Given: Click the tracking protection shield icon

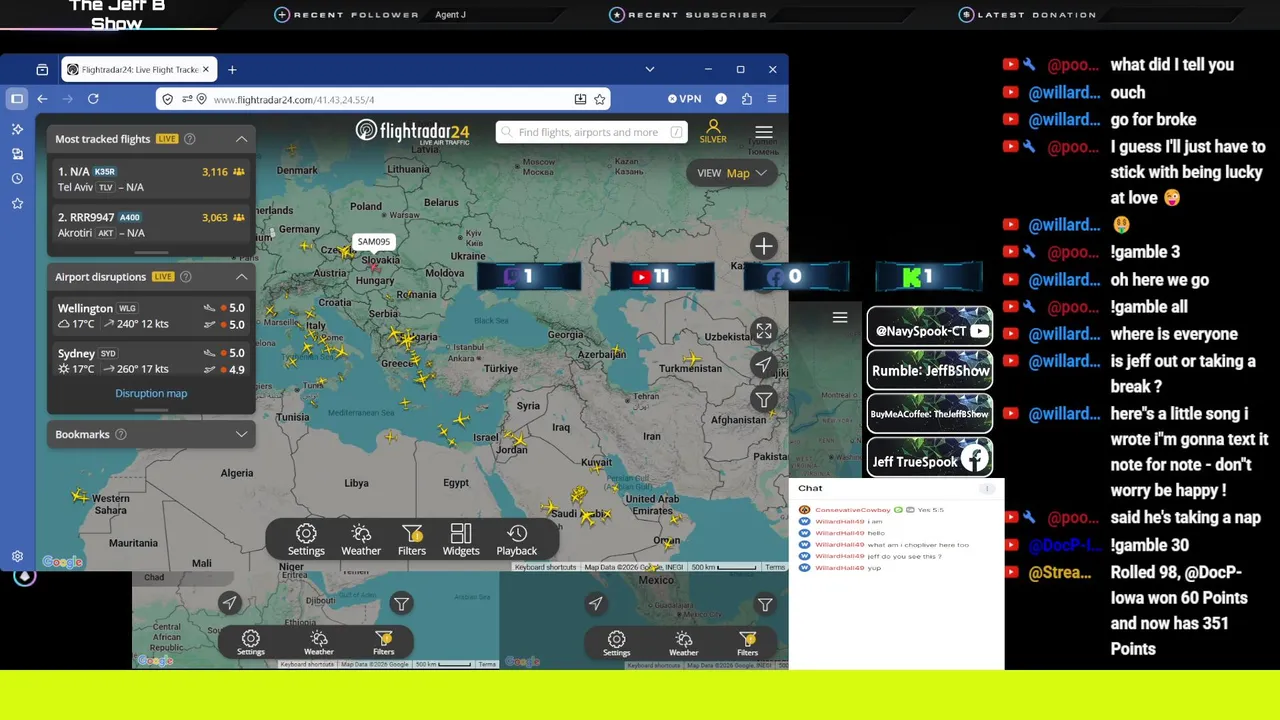Looking at the screenshot, I should (x=168, y=99).
